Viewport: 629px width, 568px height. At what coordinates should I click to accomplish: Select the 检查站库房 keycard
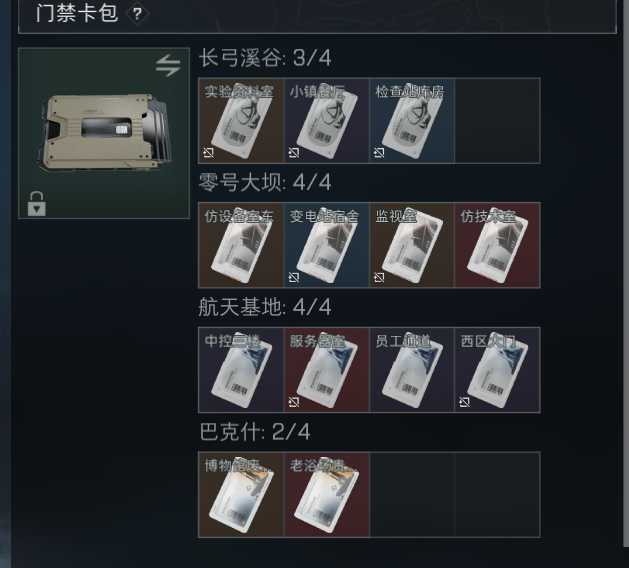point(412,120)
